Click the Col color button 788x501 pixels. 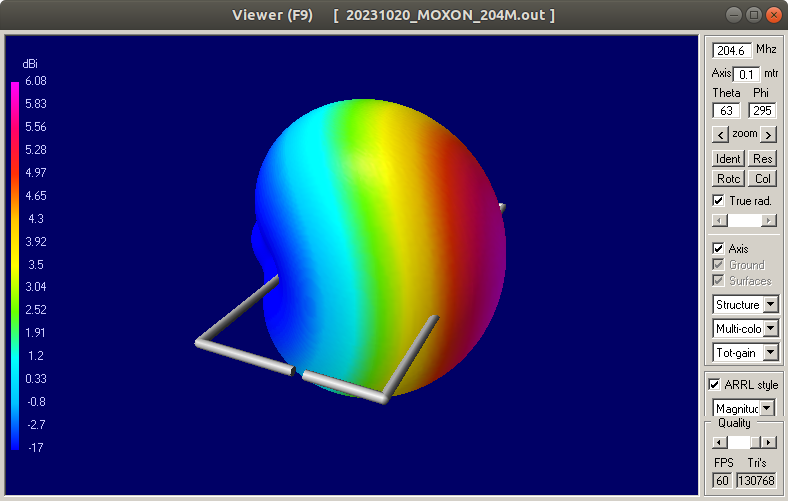pos(762,178)
